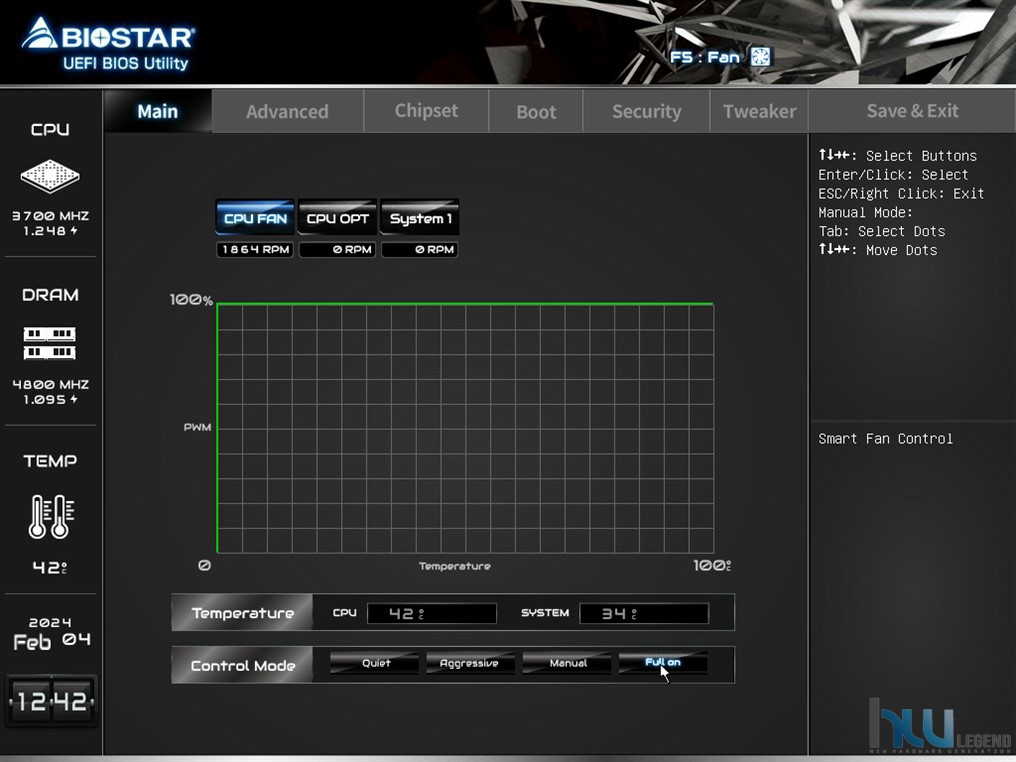
Task: Click the DRAM memory modules icon
Action: click(50, 343)
